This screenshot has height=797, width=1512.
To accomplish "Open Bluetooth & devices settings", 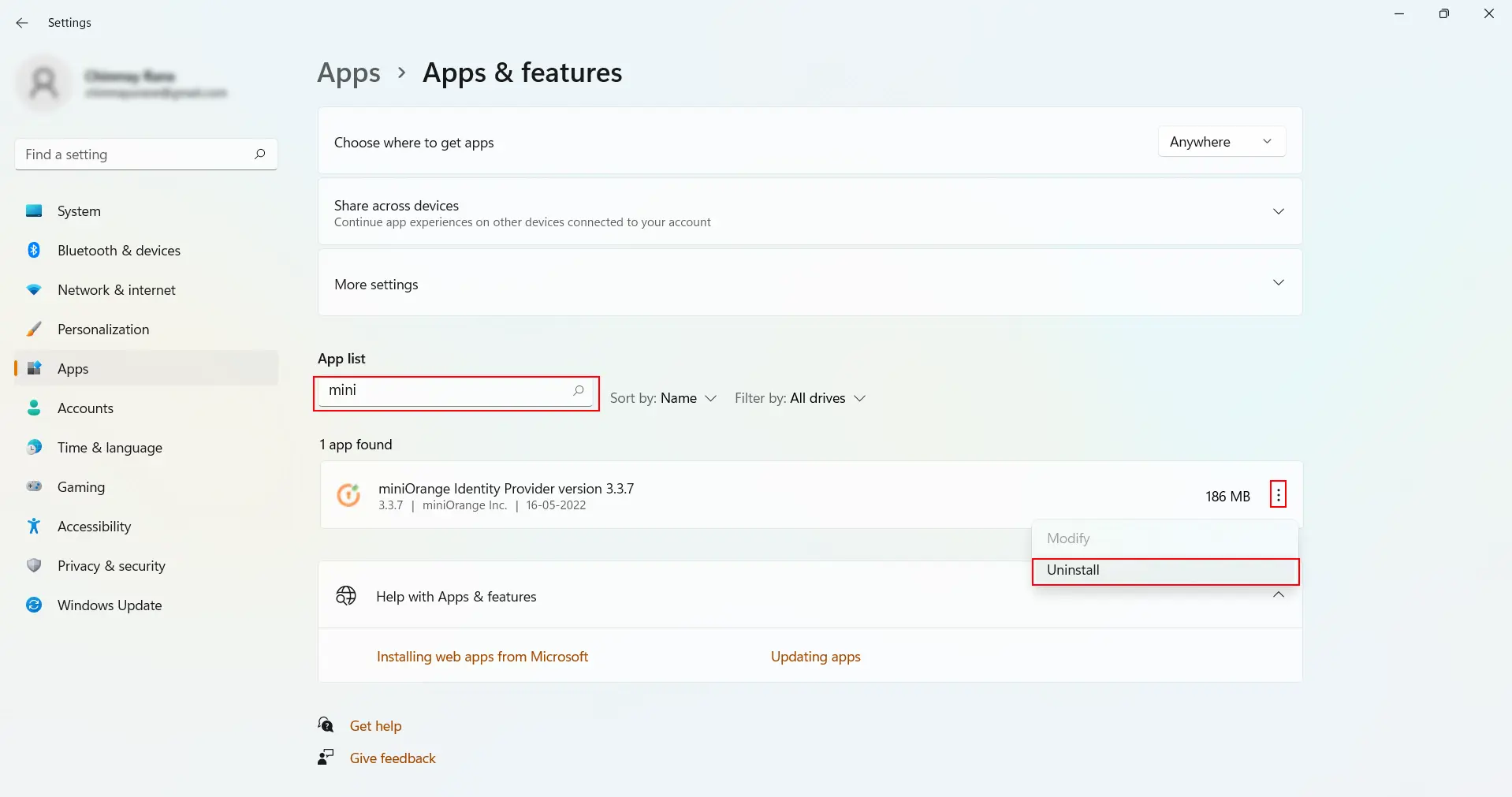I will click(x=118, y=250).
